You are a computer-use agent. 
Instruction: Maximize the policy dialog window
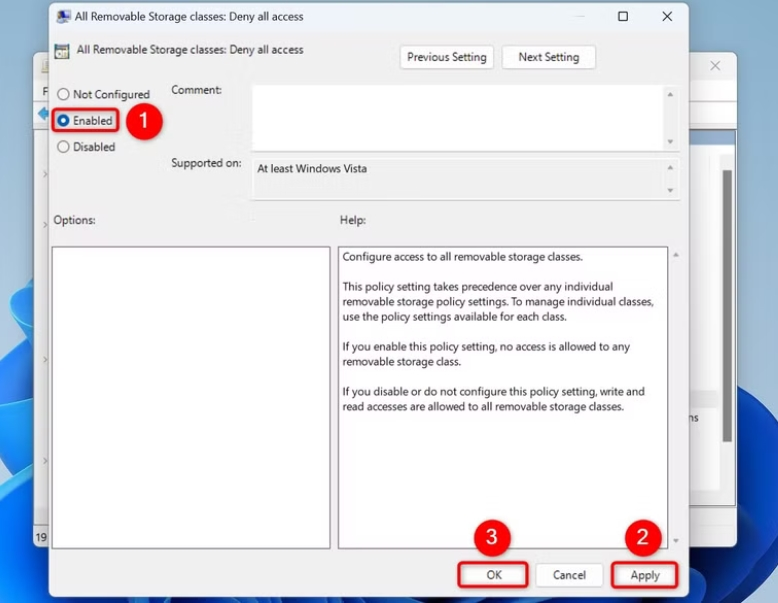tap(623, 16)
